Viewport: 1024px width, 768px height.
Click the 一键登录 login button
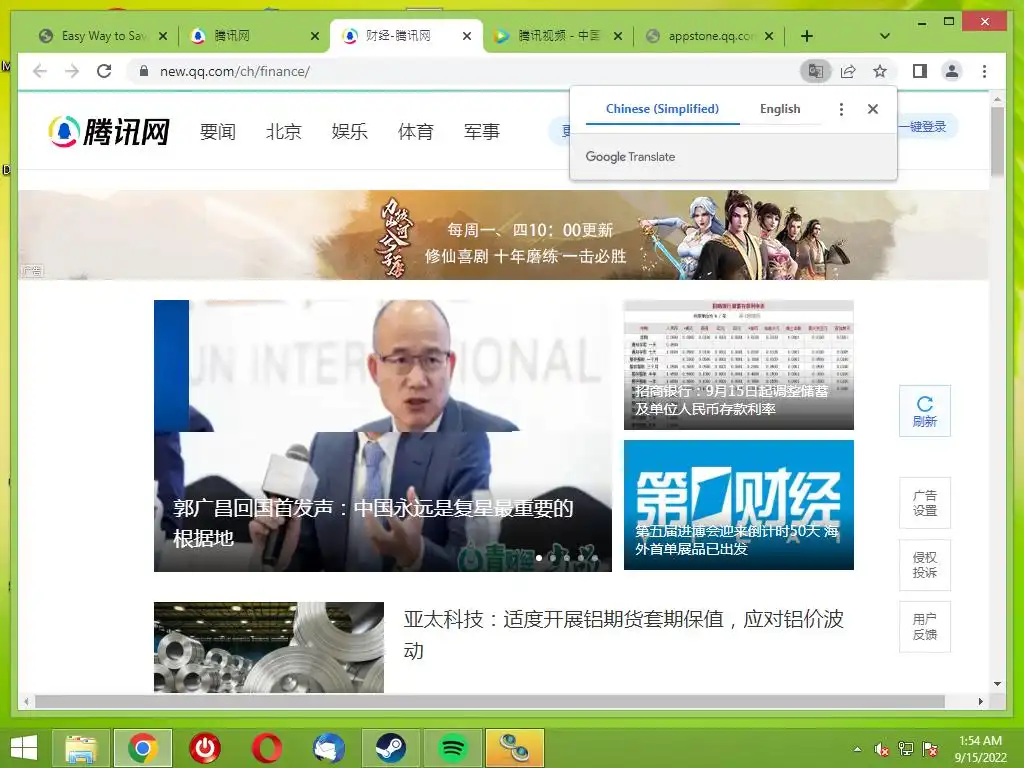coord(927,127)
